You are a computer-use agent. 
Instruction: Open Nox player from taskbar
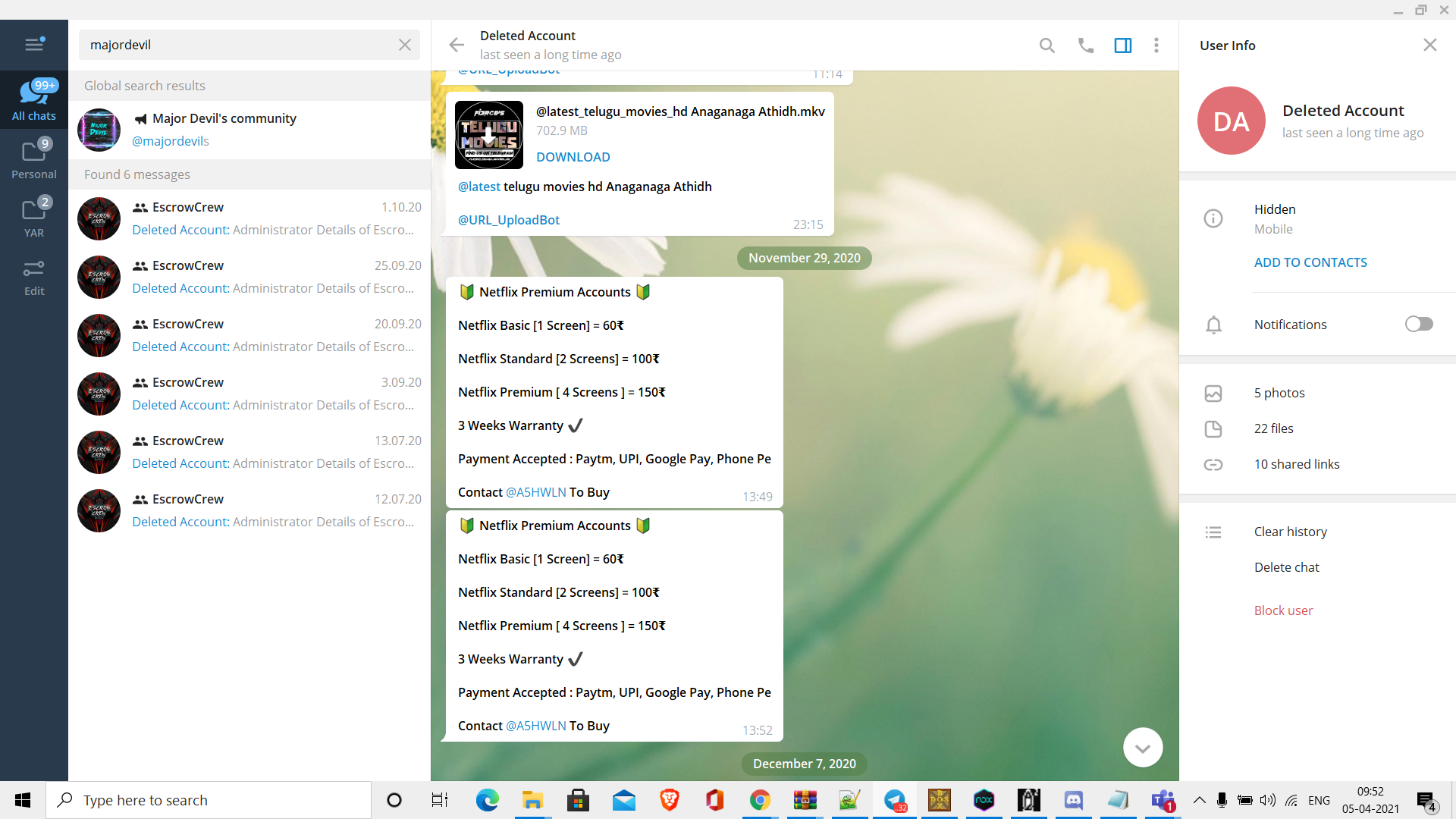click(x=984, y=800)
